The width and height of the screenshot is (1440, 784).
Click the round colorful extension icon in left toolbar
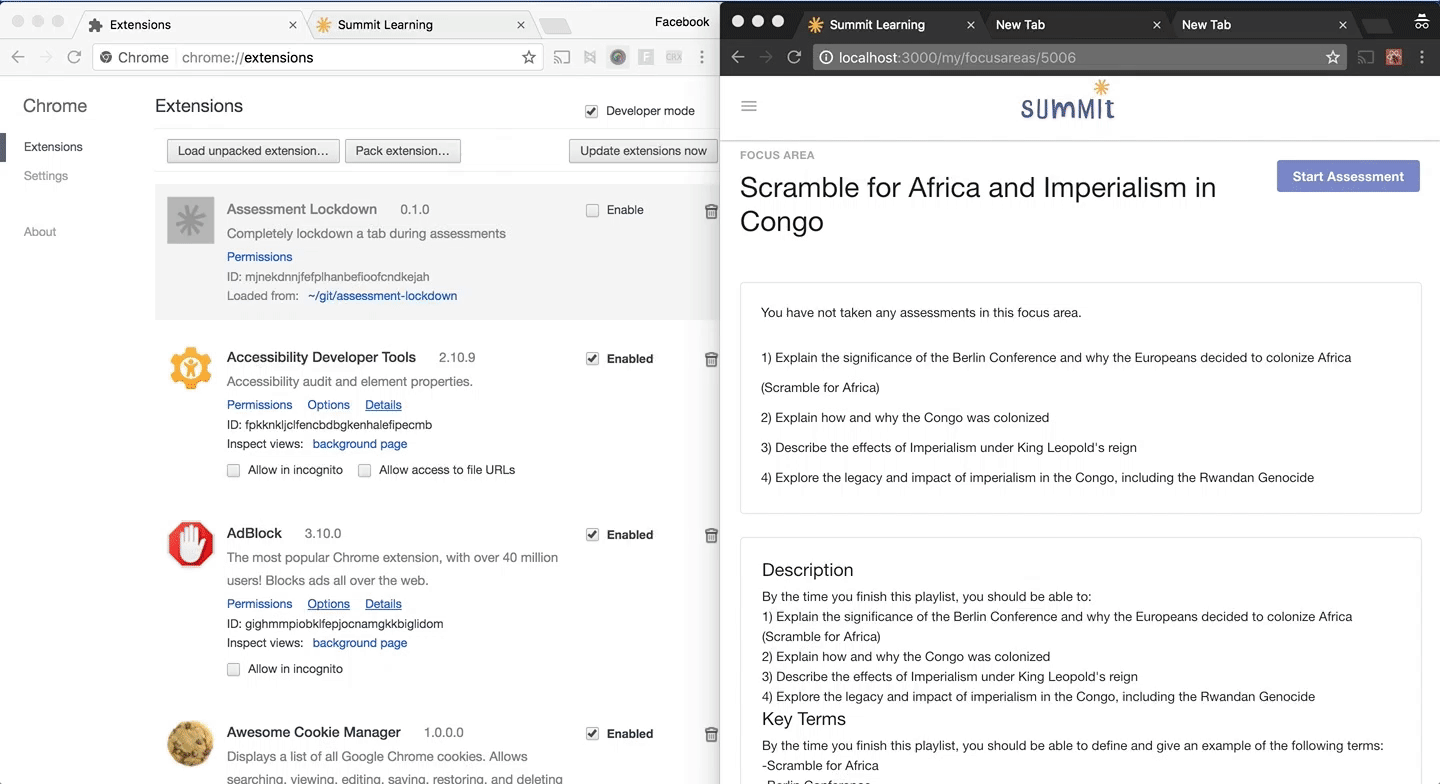618,57
